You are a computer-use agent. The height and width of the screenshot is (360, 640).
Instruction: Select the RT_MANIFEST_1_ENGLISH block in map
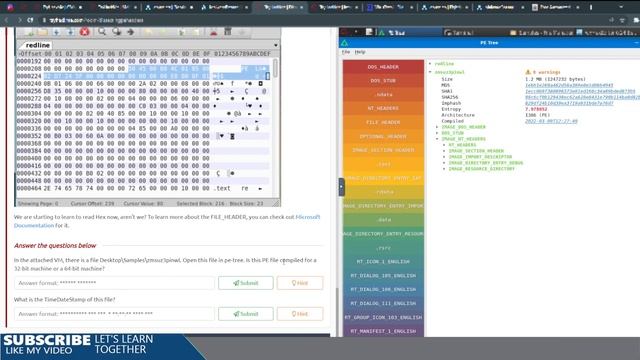coord(383,331)
